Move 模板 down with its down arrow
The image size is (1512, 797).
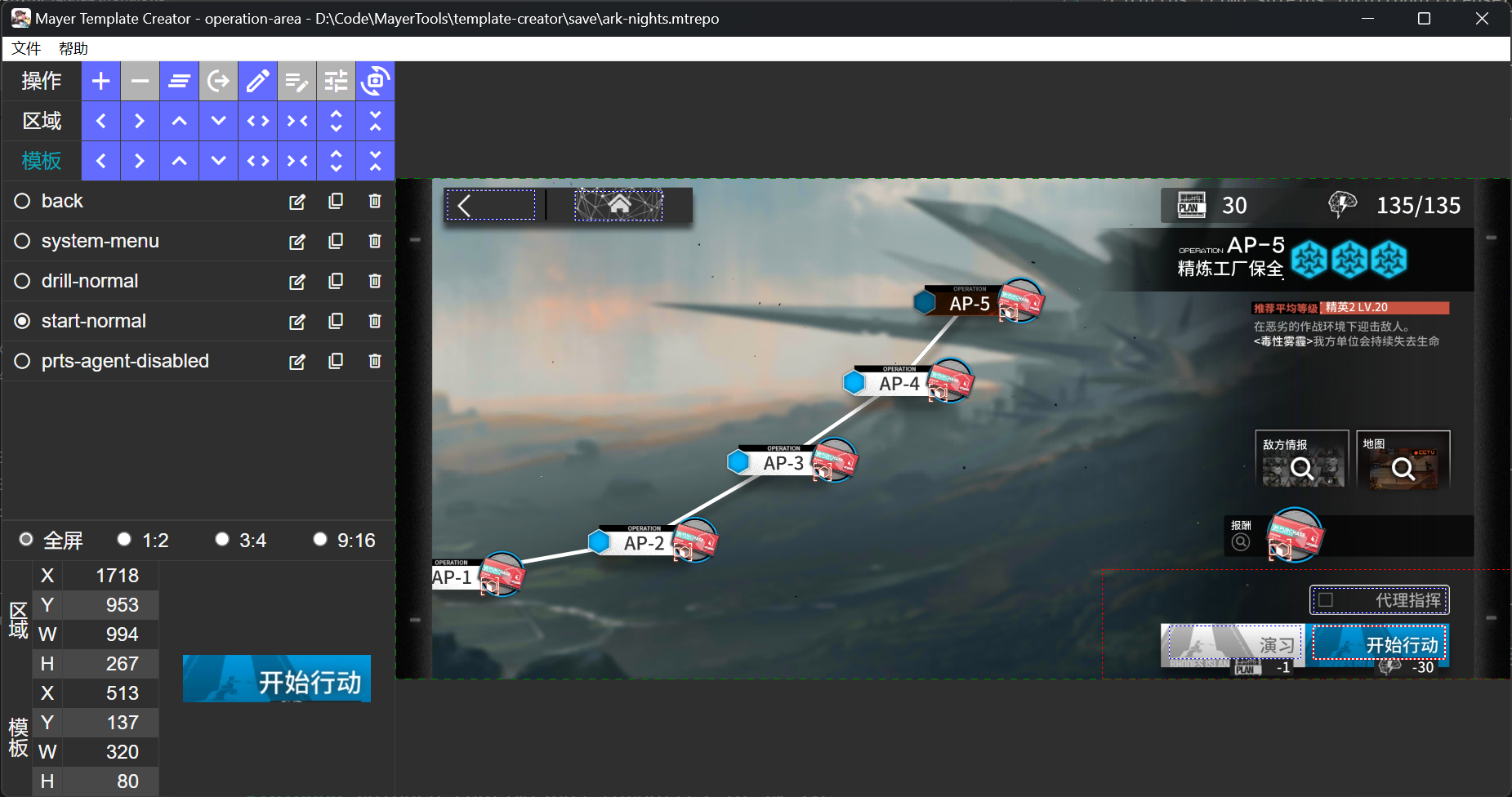tap(219, 161)
